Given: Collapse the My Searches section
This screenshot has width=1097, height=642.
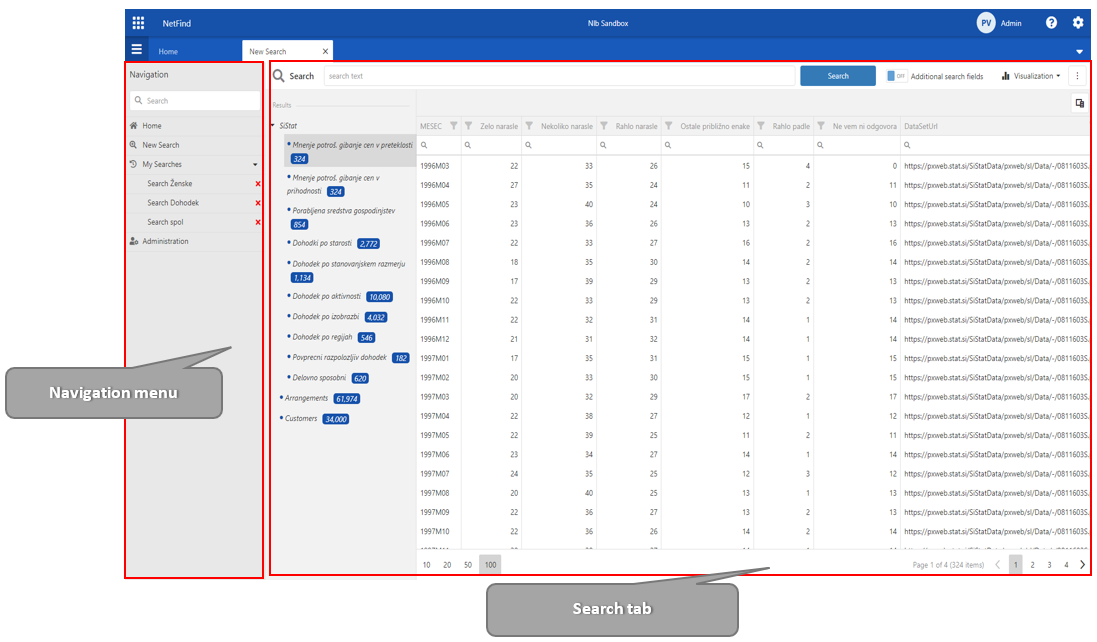Looking at the screenshot, I should coord(255,164).
